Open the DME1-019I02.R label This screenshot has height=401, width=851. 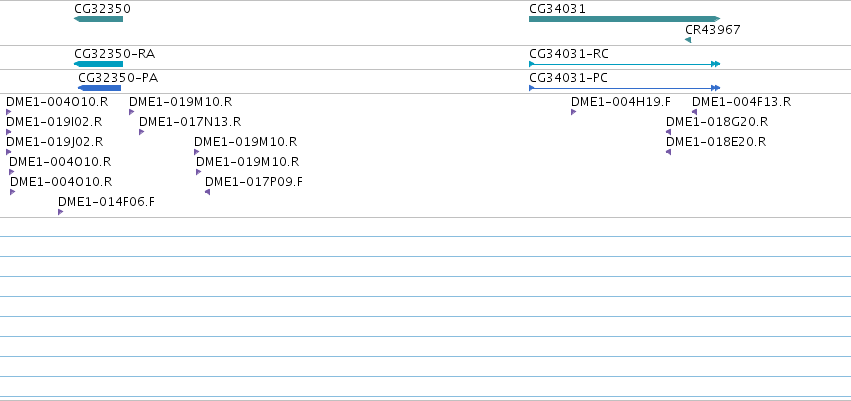click(54, 122)
